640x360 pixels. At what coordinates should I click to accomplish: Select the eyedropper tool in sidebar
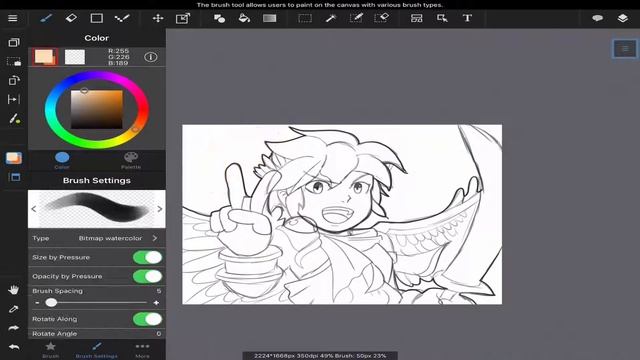(x=13, y=309)
